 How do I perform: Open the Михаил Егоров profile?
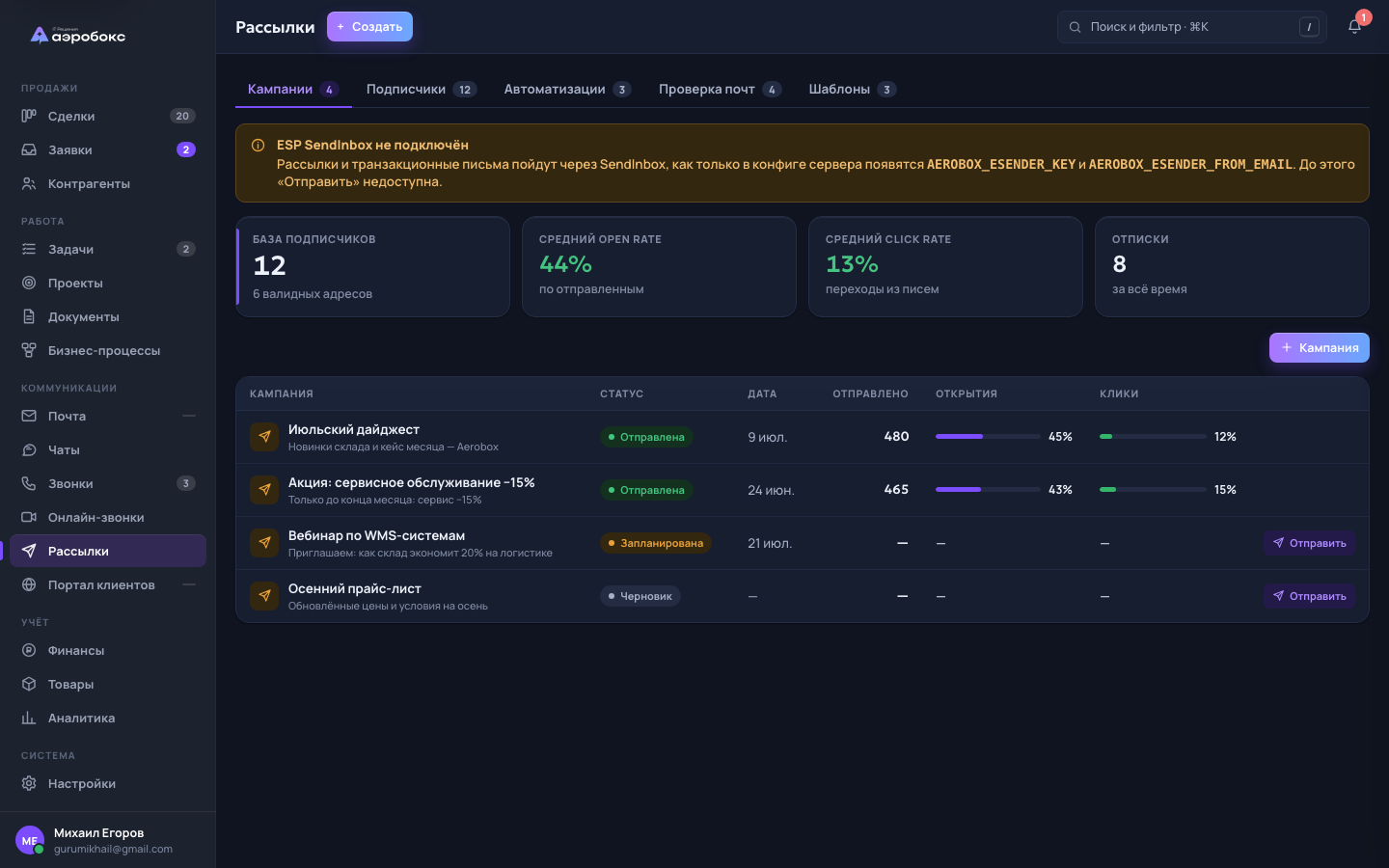[x=108, y=840]
